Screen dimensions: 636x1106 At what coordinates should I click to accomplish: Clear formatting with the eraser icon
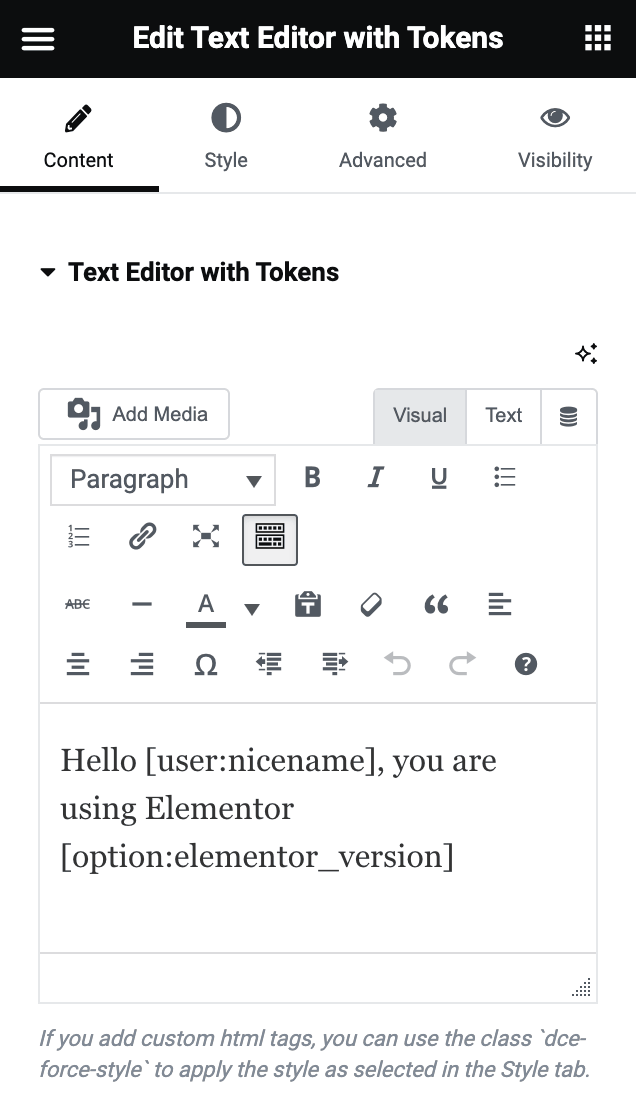click(371, 604)
